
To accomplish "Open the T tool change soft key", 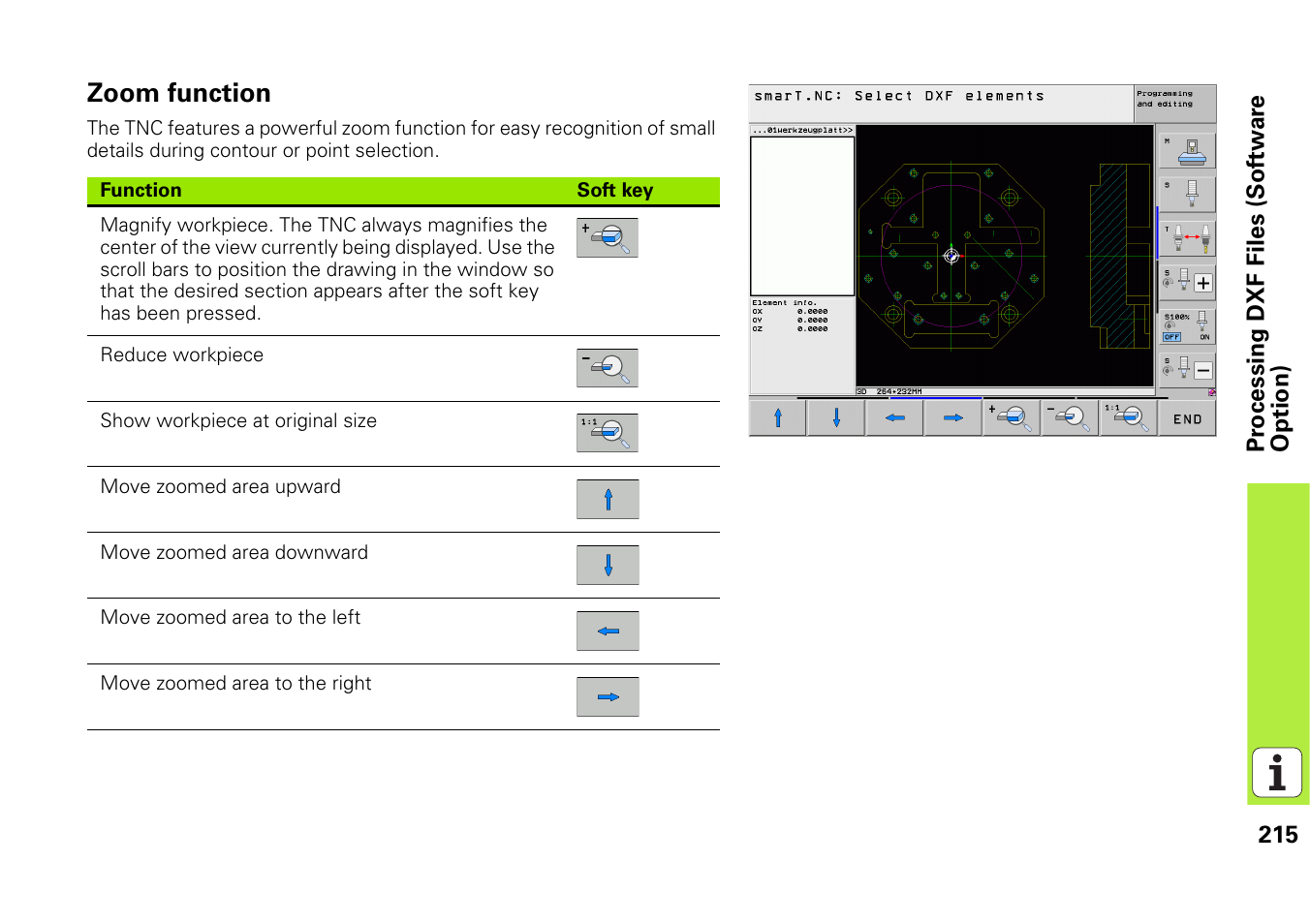I will pyautogui.click(x=1188, y=238).
